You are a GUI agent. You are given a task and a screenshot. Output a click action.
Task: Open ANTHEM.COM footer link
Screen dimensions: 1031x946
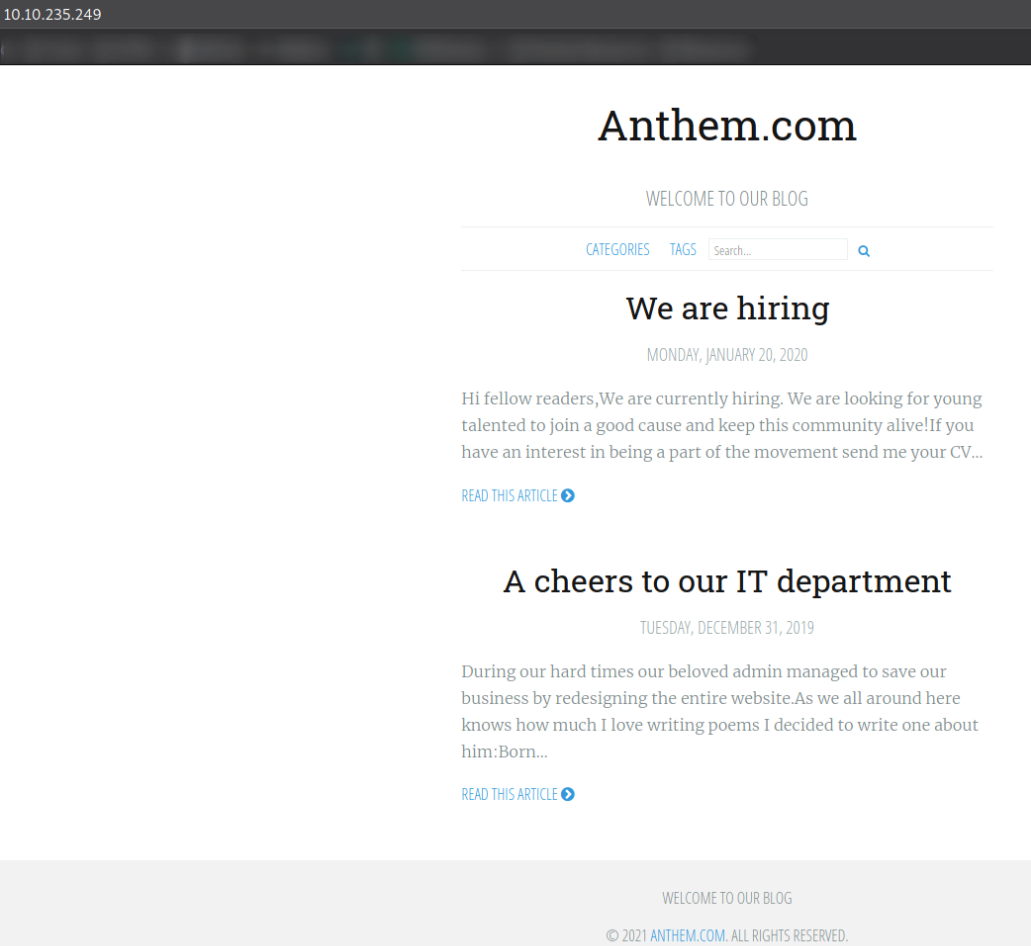click(688, 935)
